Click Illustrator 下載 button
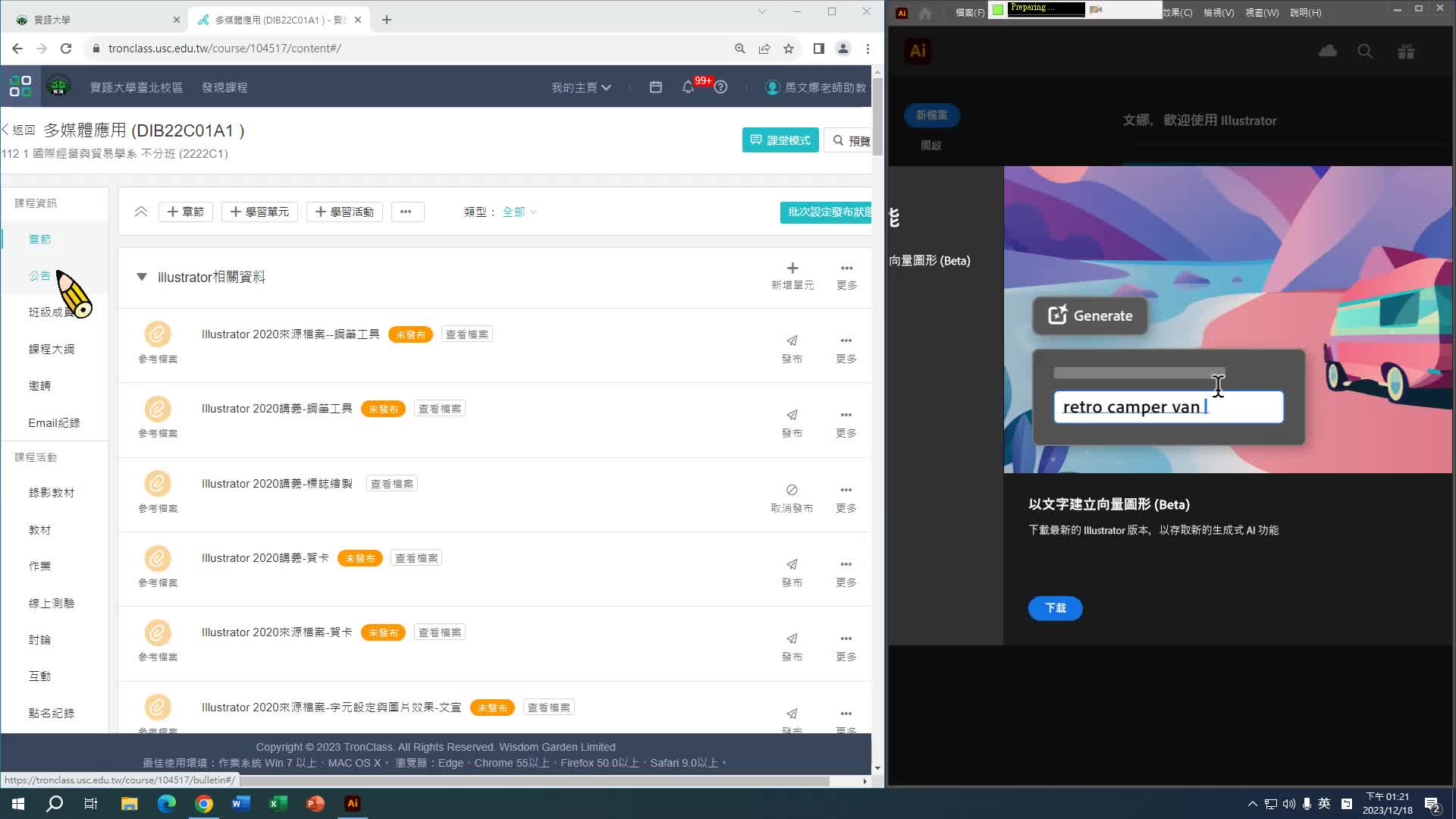The image size is (1456, 819). [1055, 607]
